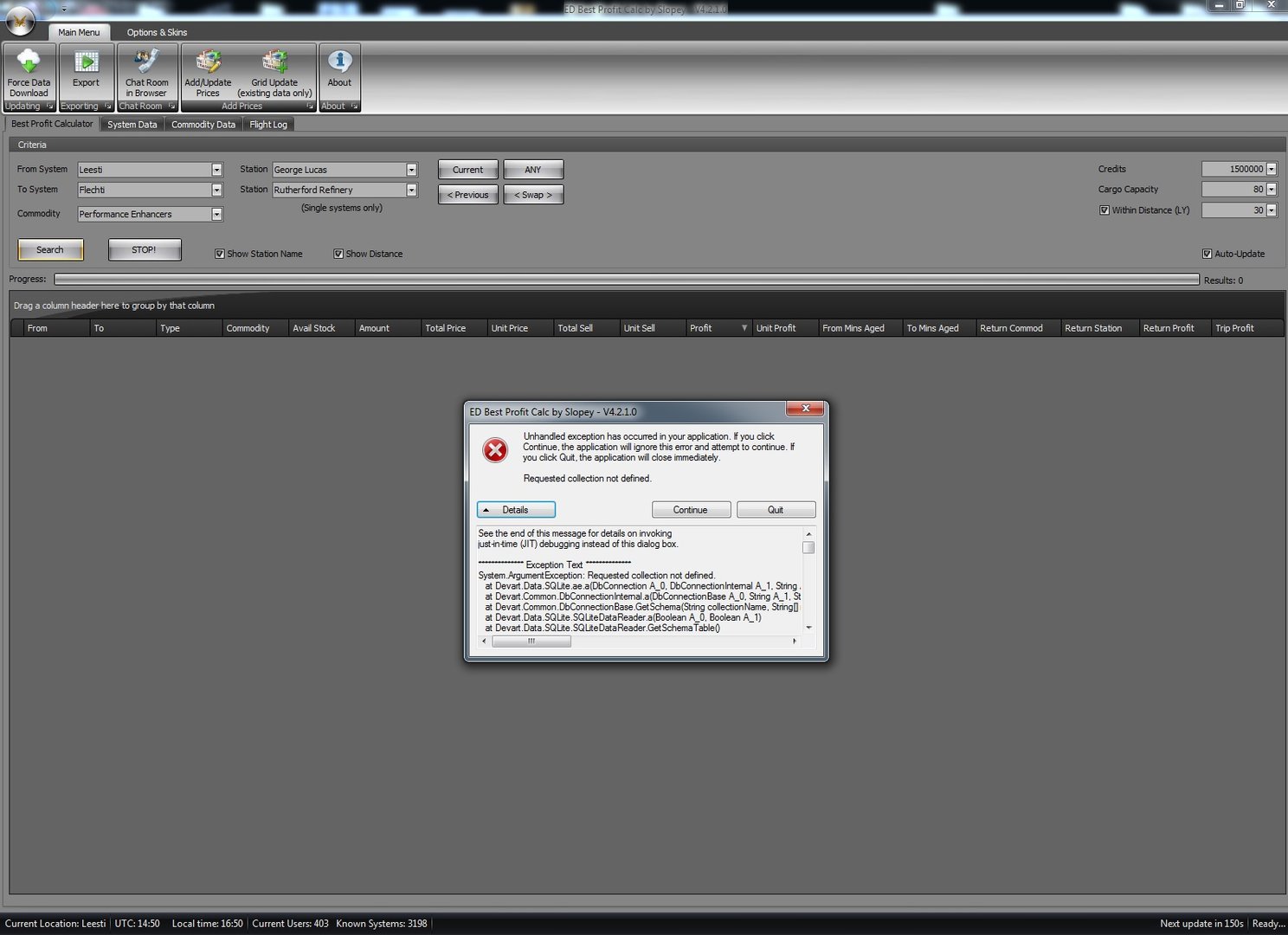Select Best Profit Calculator tab
The height and width of the screenshot is (935, 1288).
pos(52,124)
